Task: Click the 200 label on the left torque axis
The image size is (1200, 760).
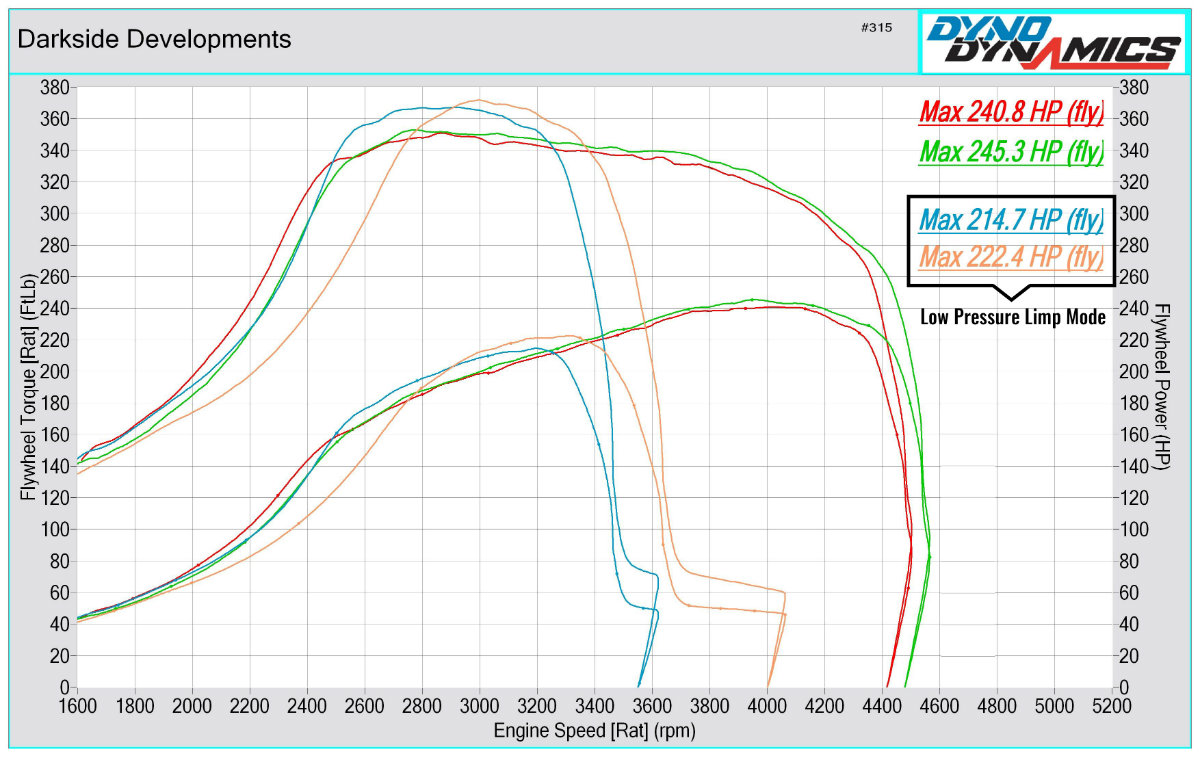Action: coord(53,371)
